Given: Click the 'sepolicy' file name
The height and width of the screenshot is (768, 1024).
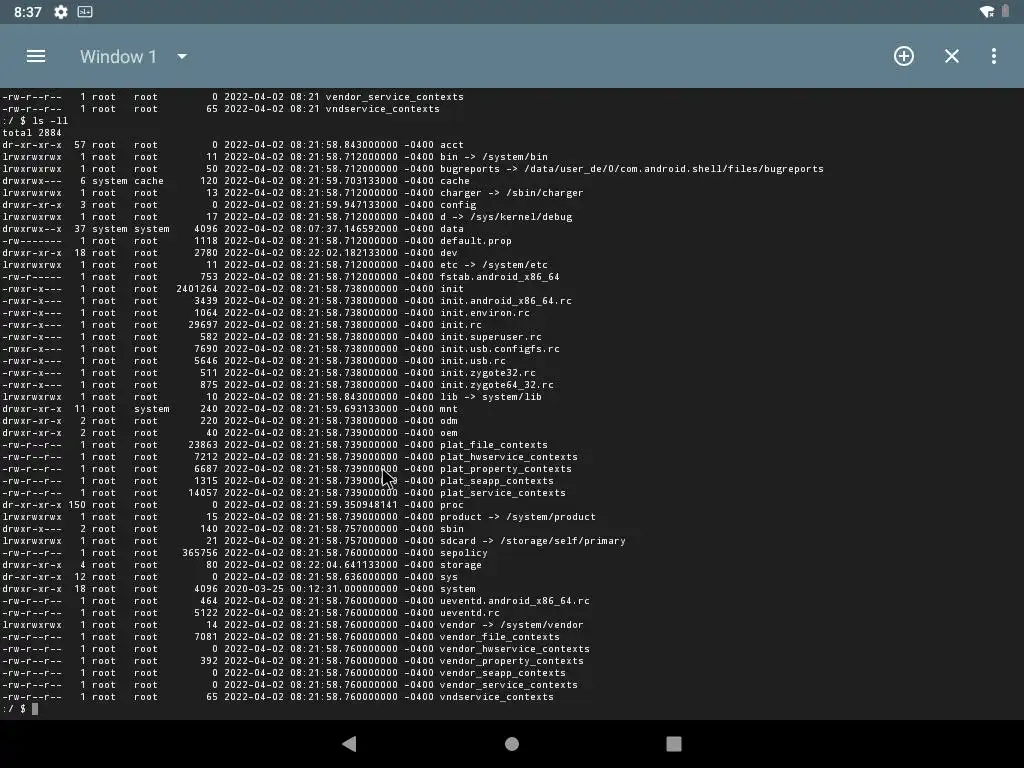Looking at the screenshot, I should click(464, 553).
